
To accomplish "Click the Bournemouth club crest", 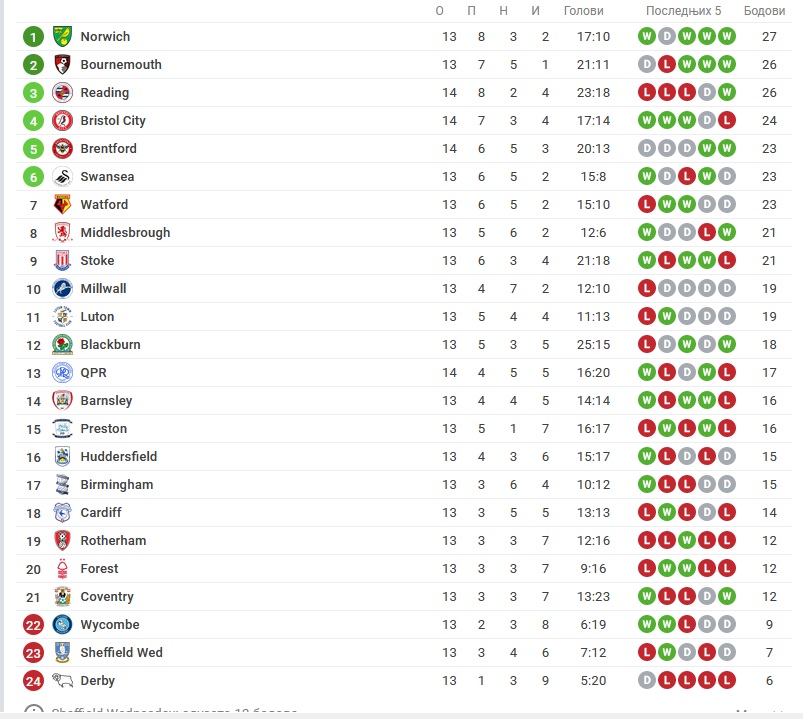I will coord(62,65).
